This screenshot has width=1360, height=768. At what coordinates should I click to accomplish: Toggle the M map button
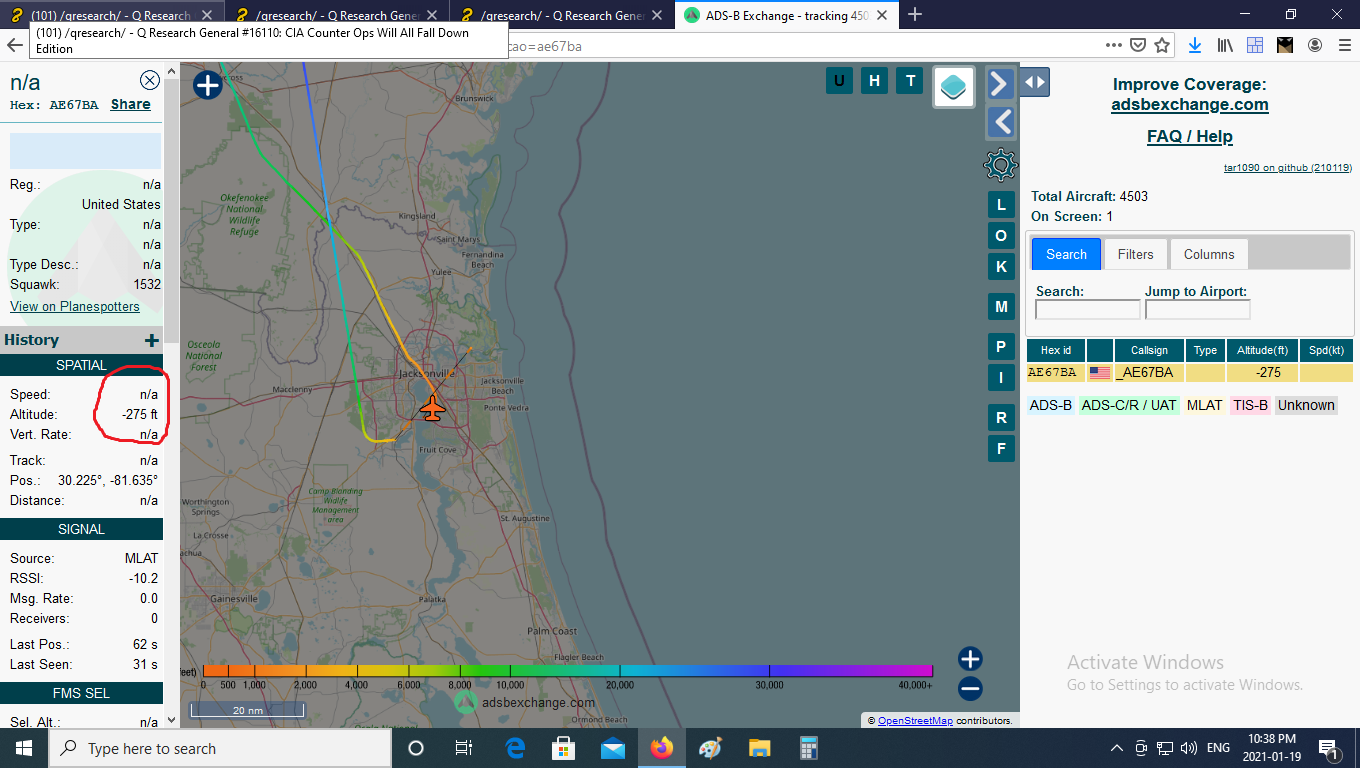pos(1001,306)
